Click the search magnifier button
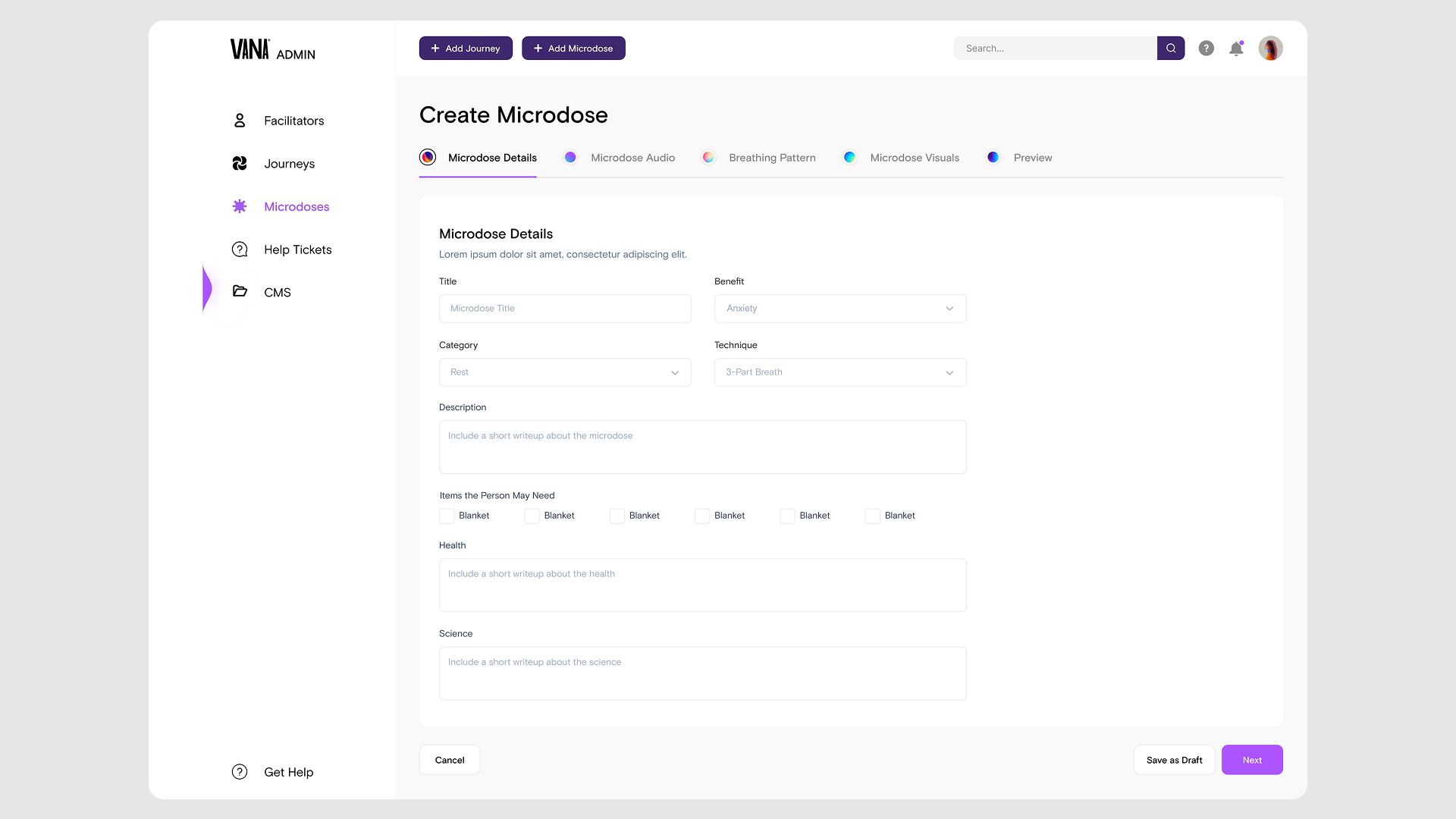The height and width of the screenshot is (819, 1456). click(x=1171, y=49)
